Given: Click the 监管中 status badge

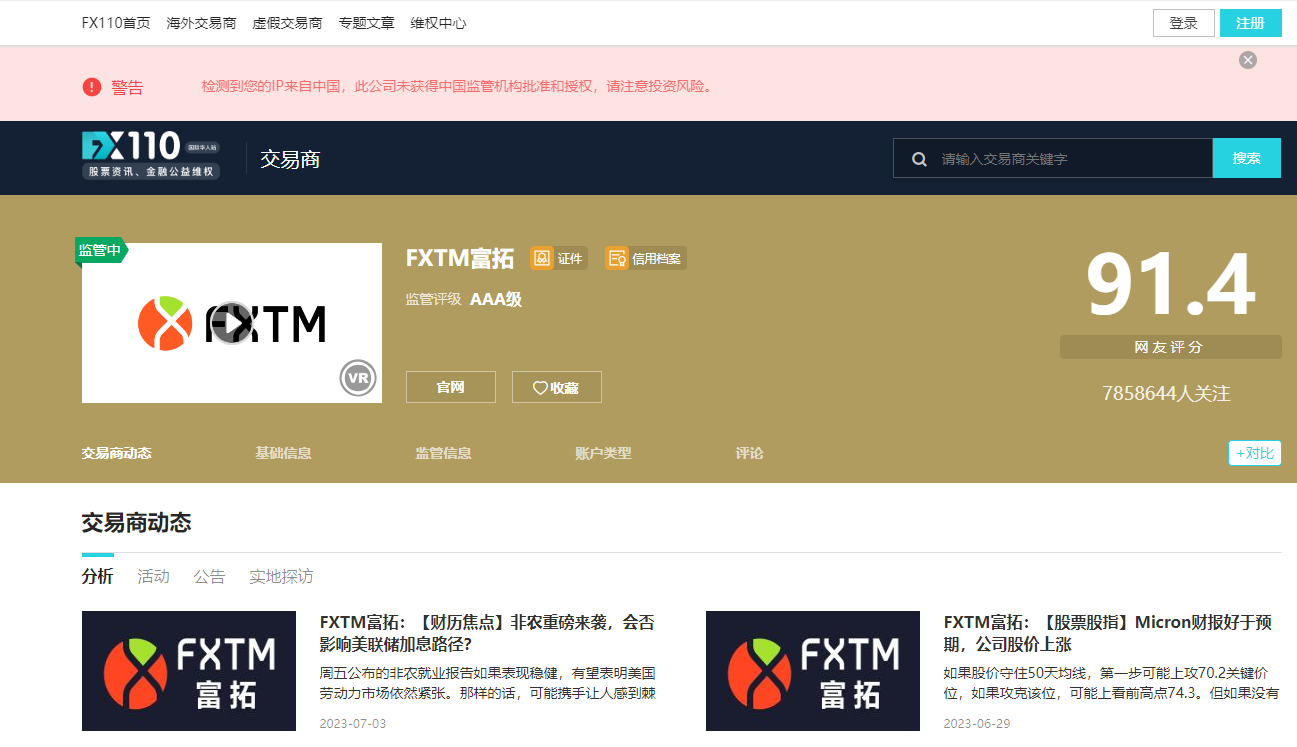Looking at the screenshot, I should tap(101, 250).
